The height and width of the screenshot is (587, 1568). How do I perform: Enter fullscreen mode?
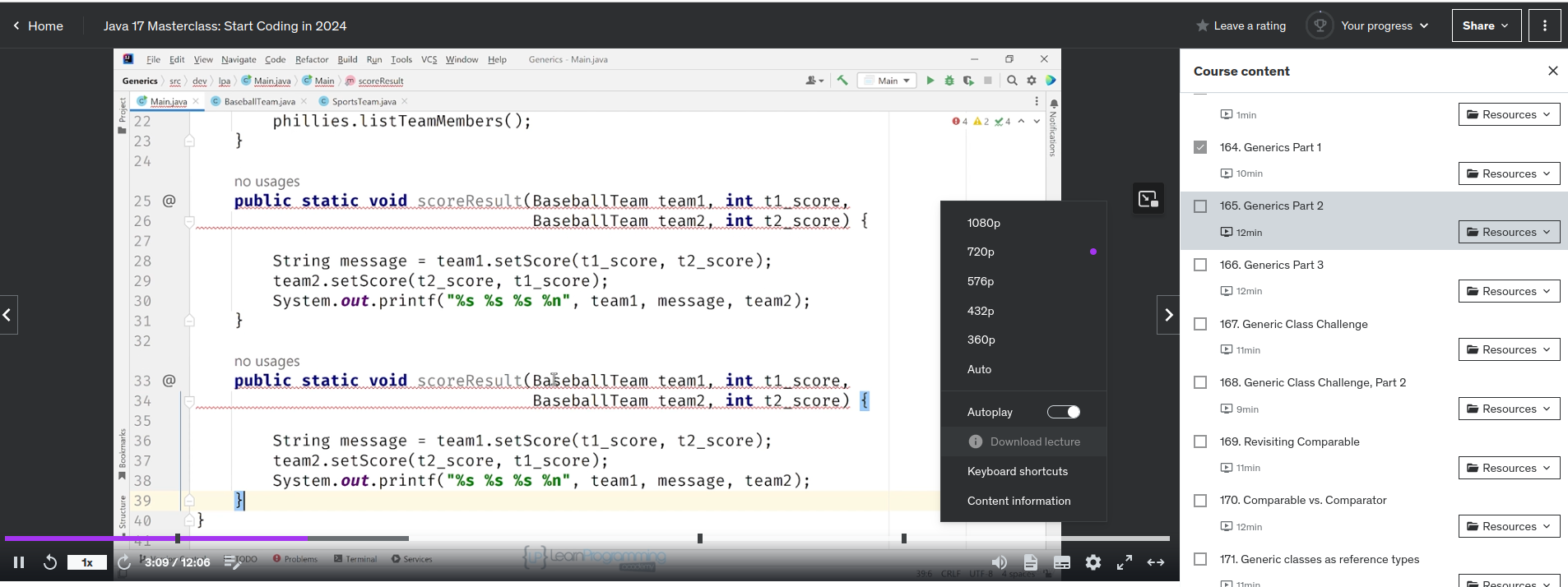(x=1125, y=562)
